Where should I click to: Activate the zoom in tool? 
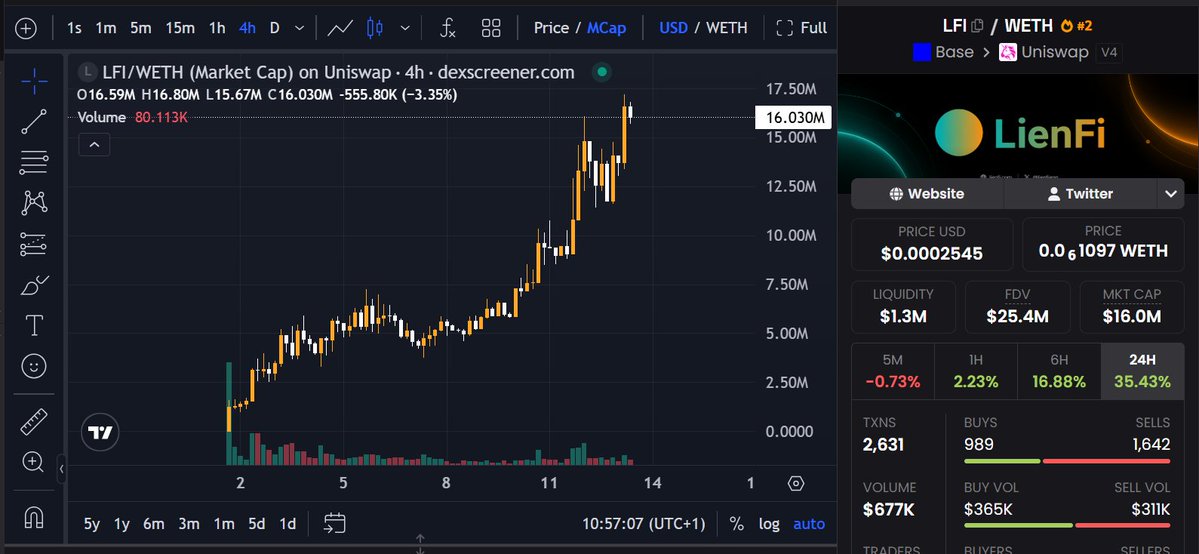click(34, 461)
